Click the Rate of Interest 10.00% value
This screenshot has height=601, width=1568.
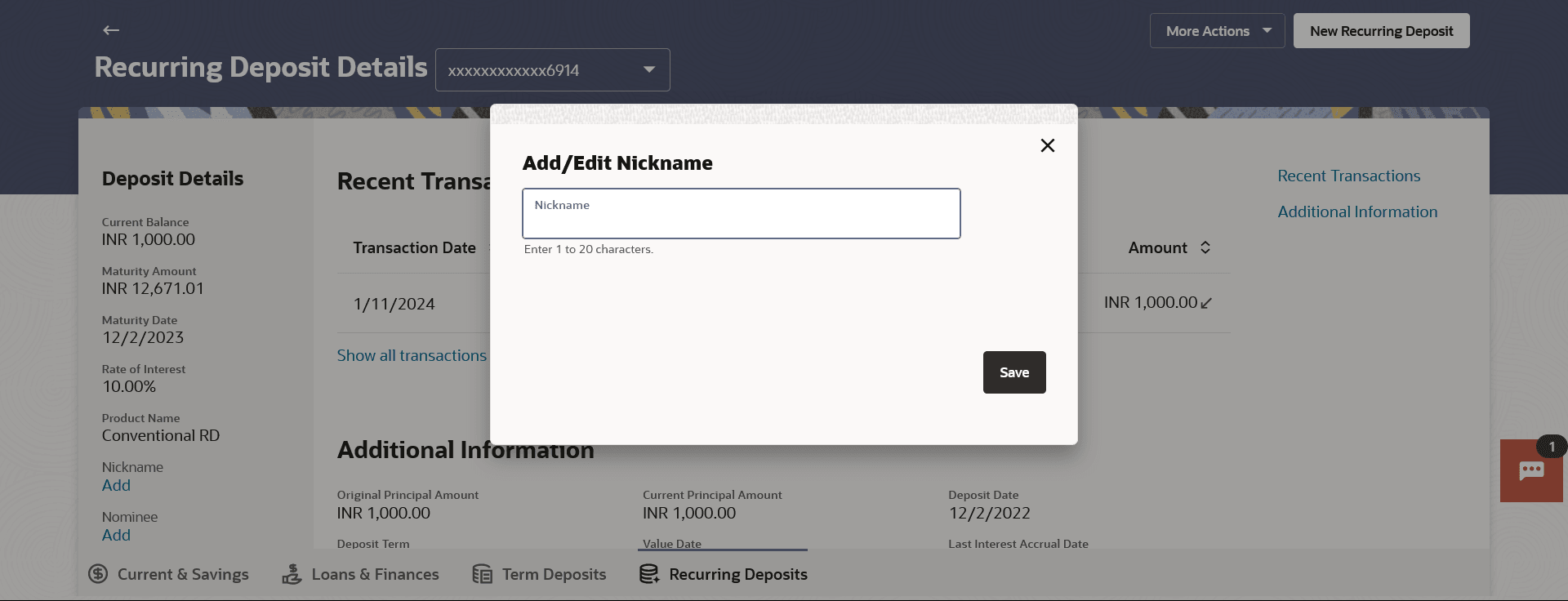[129, 386]
